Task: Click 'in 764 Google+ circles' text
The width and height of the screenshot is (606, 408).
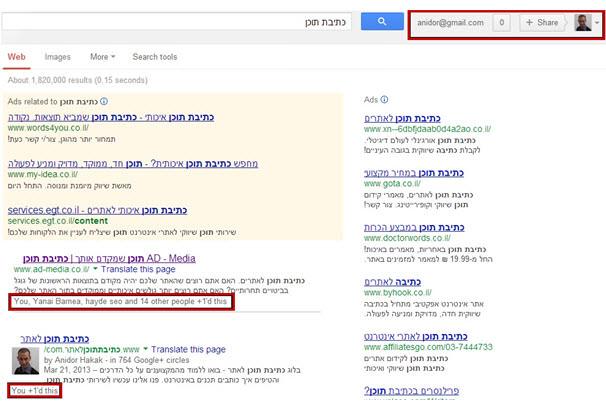Action: click(150, 360)
